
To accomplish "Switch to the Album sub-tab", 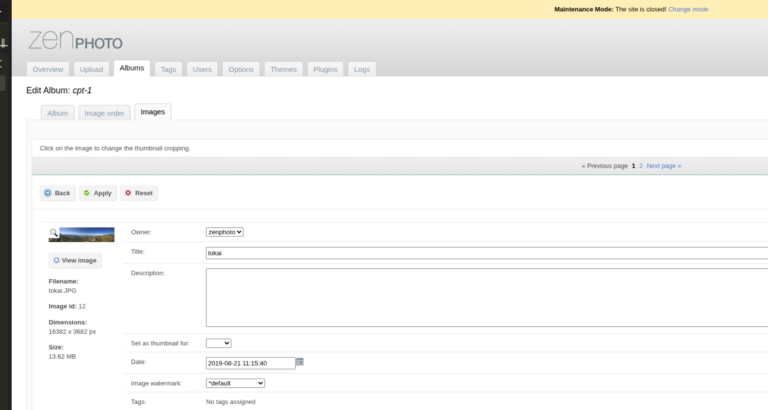I will tap(58, 113).
